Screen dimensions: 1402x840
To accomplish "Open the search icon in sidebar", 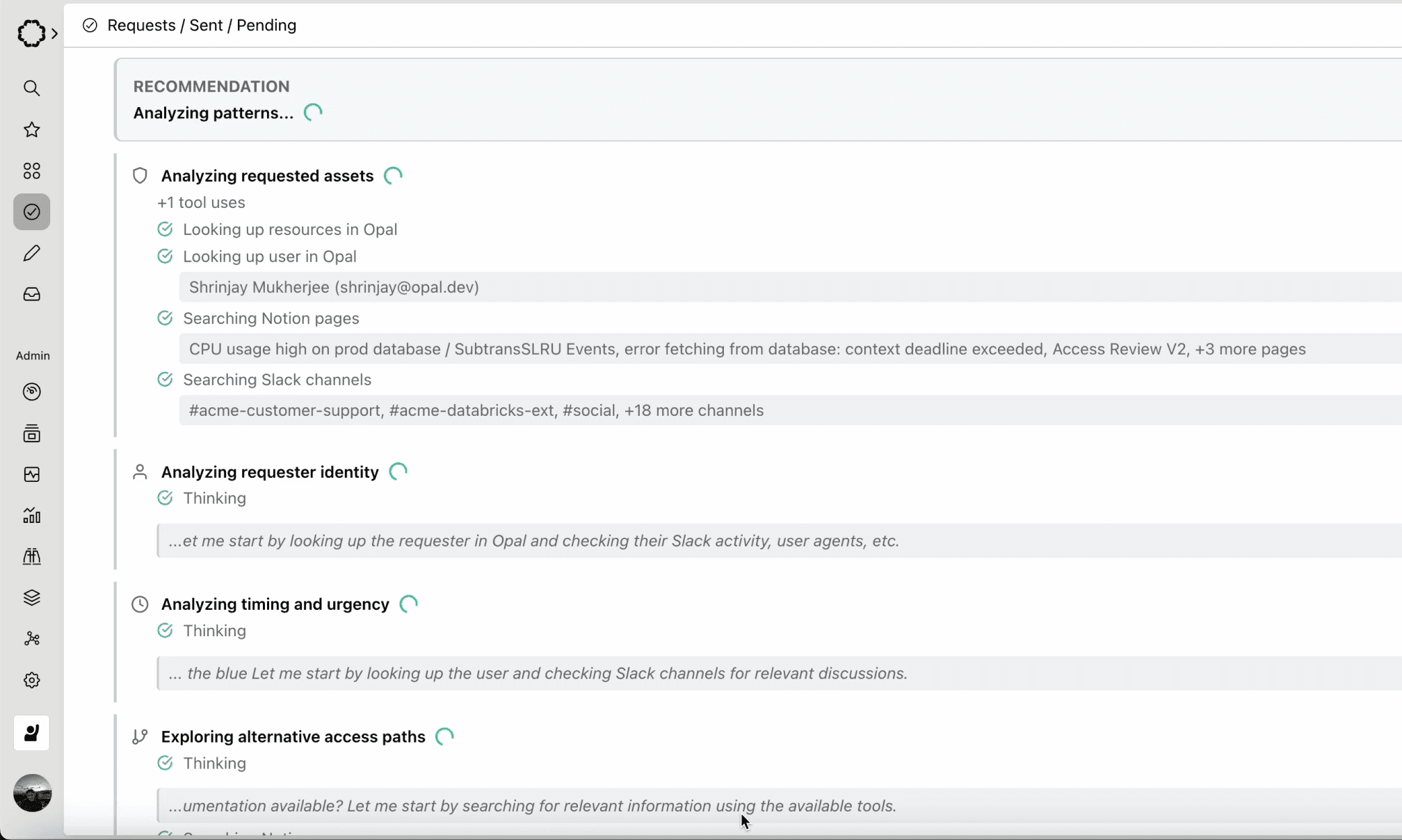I will [x=31, y=88].
